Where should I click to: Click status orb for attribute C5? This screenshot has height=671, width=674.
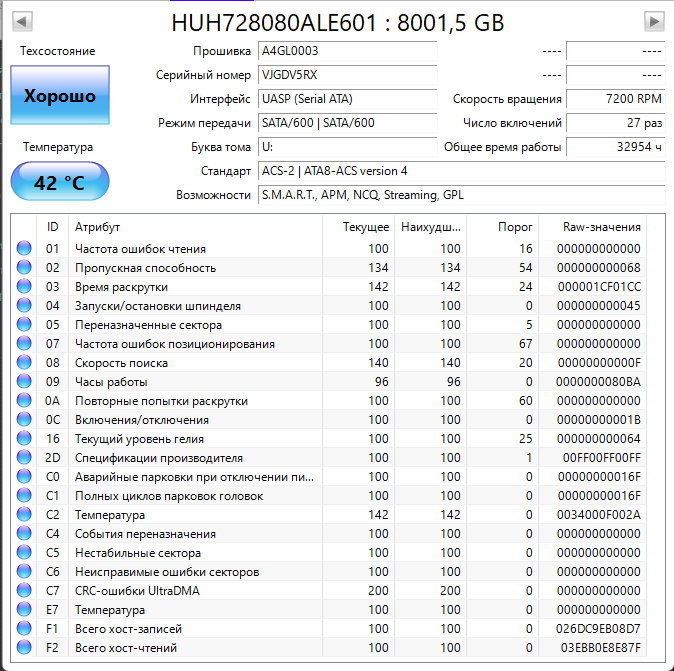24,552
